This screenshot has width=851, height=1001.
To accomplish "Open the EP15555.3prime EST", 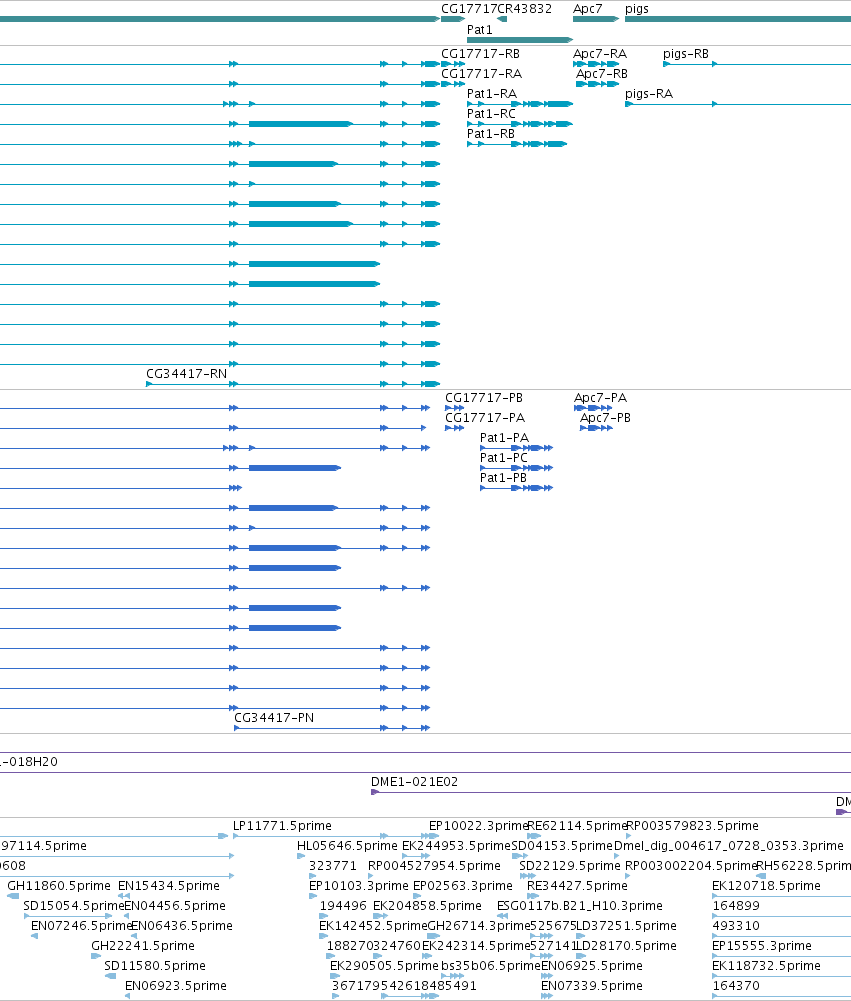I will (762, 946).
